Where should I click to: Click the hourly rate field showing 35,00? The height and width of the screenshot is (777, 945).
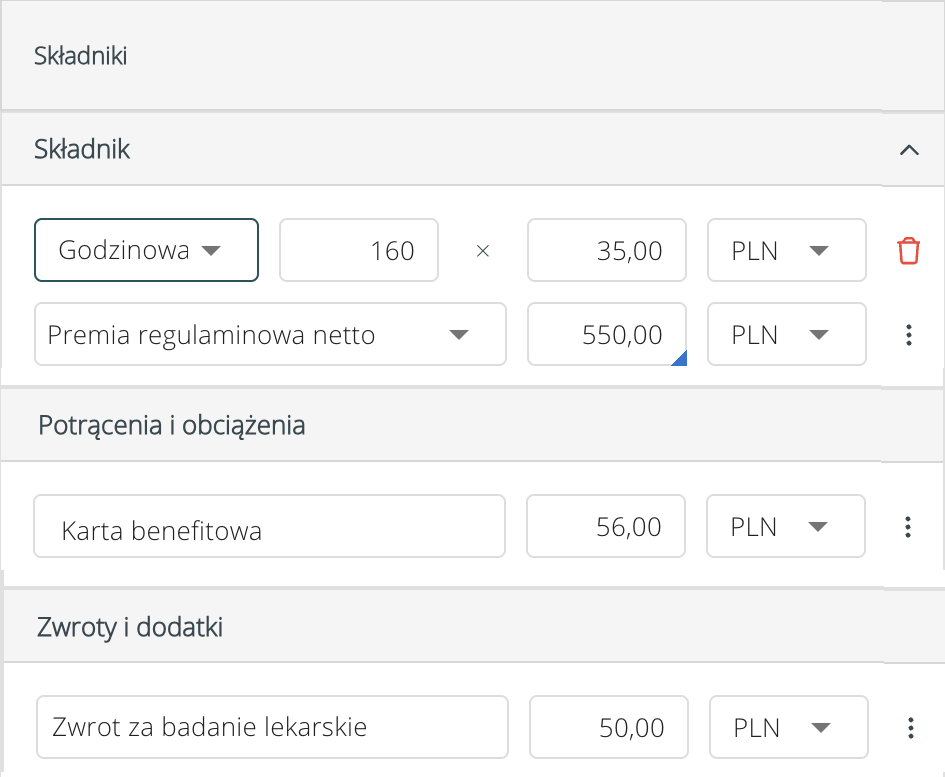[x=606, y=250]
